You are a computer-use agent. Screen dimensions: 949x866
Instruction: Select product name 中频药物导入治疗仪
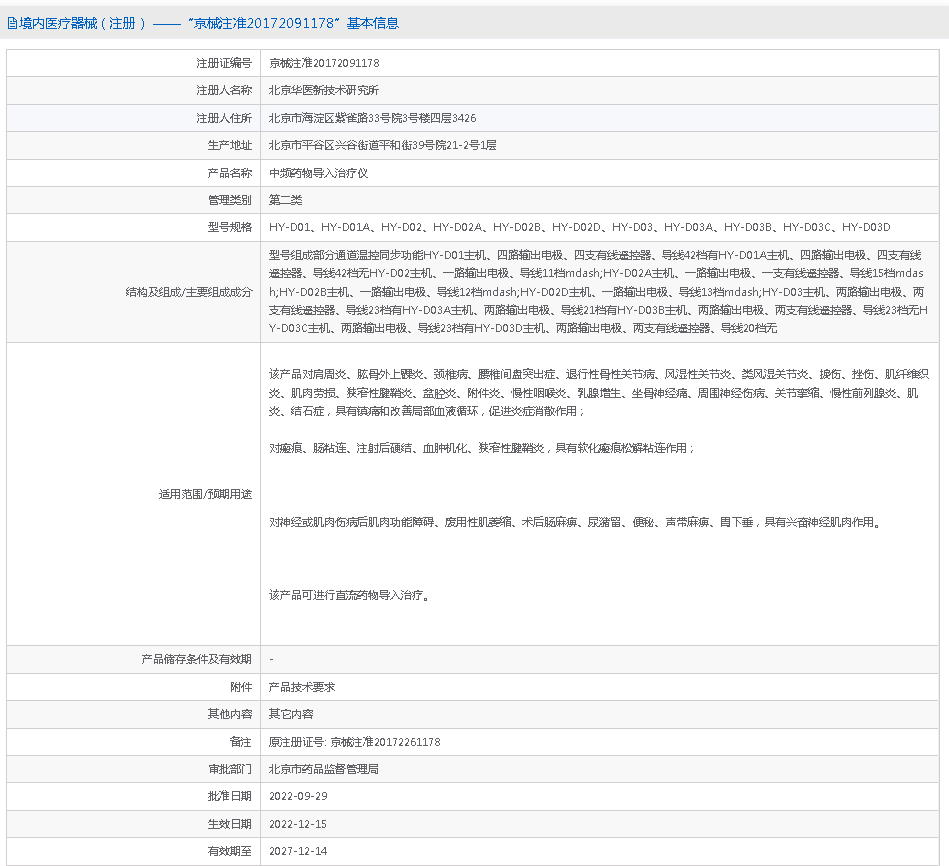pos(318,173)
